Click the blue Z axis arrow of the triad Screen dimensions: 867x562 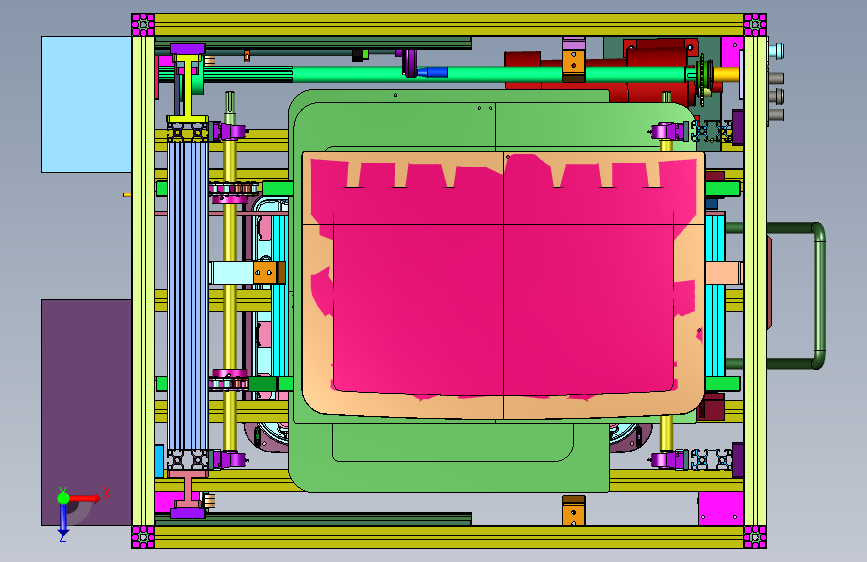click(64, 520)
